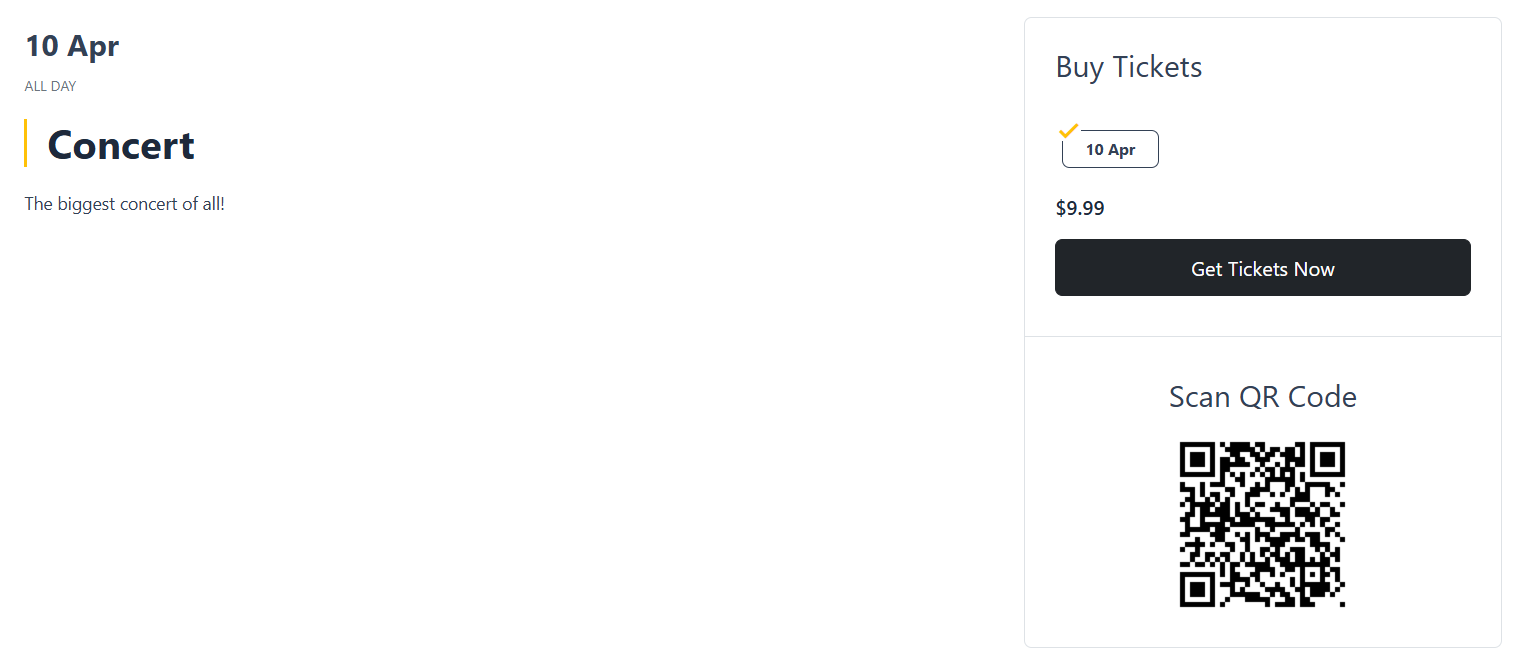Image resolution: width=1521 pixels, height=666 pixels.
Task: Select the 10 Apr ticket date option
Action: pos(1110,150)
